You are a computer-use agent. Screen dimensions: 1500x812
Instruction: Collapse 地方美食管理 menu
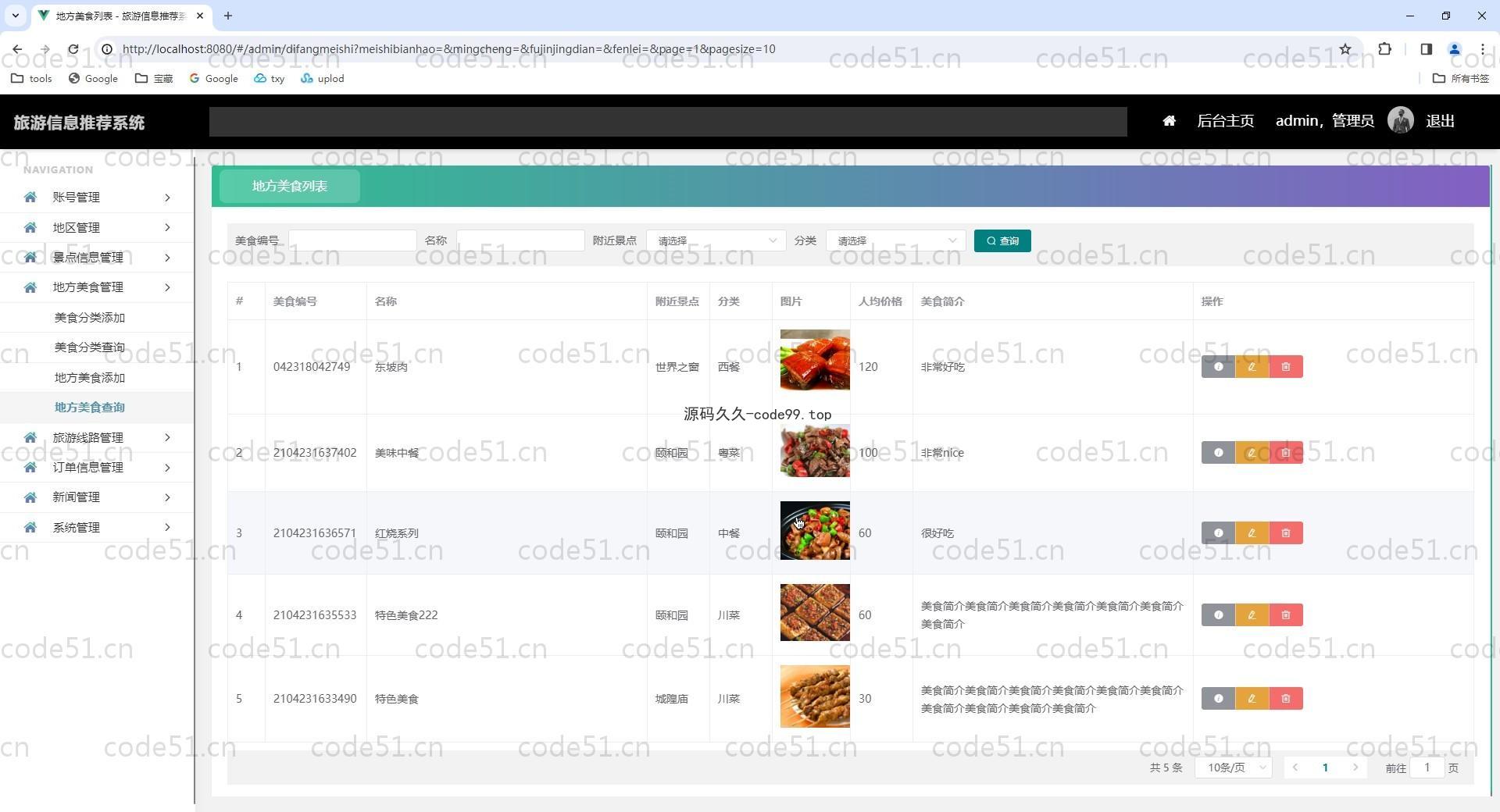pos(97,287)
